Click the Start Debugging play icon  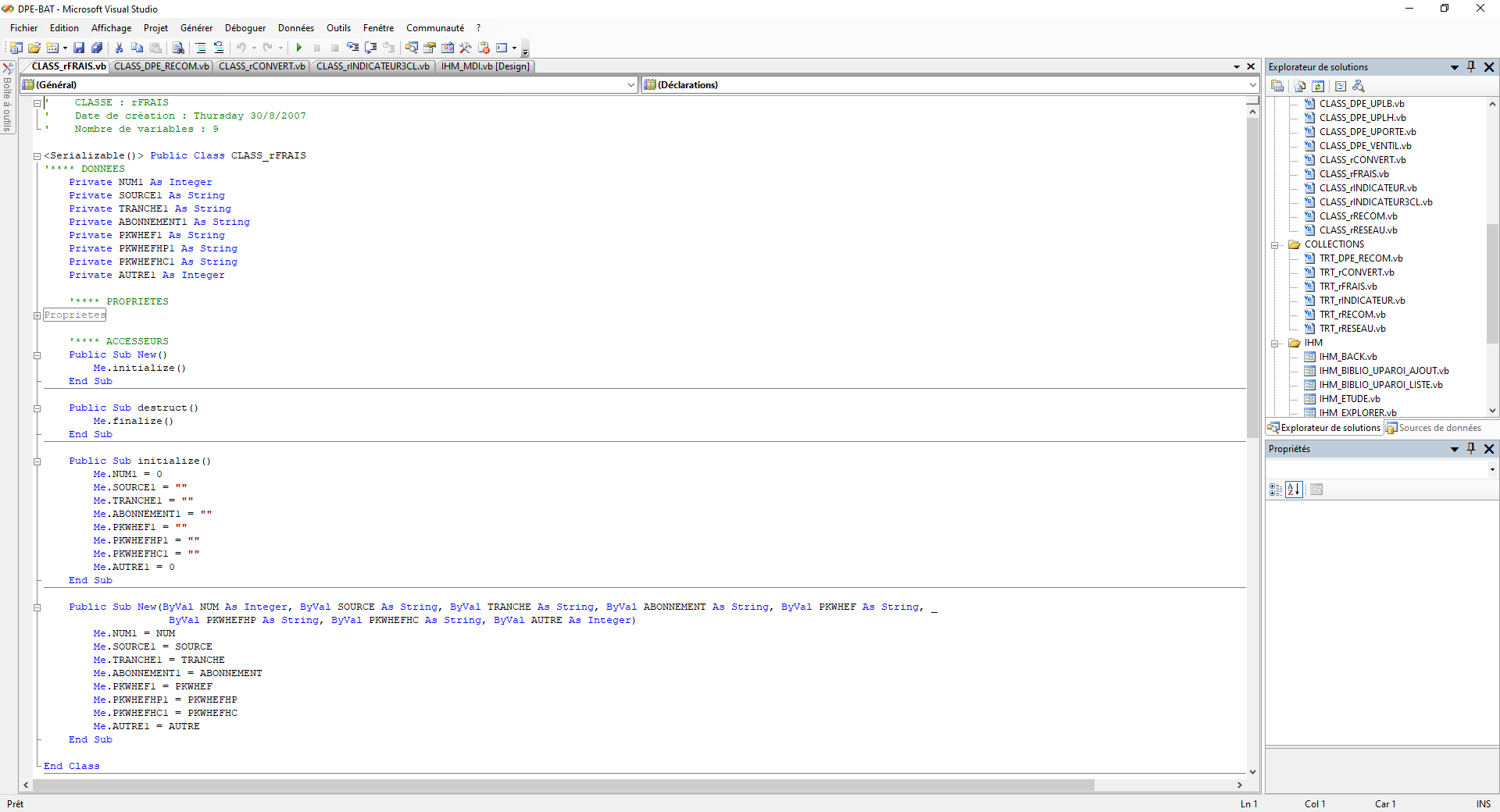coord(298,48)
